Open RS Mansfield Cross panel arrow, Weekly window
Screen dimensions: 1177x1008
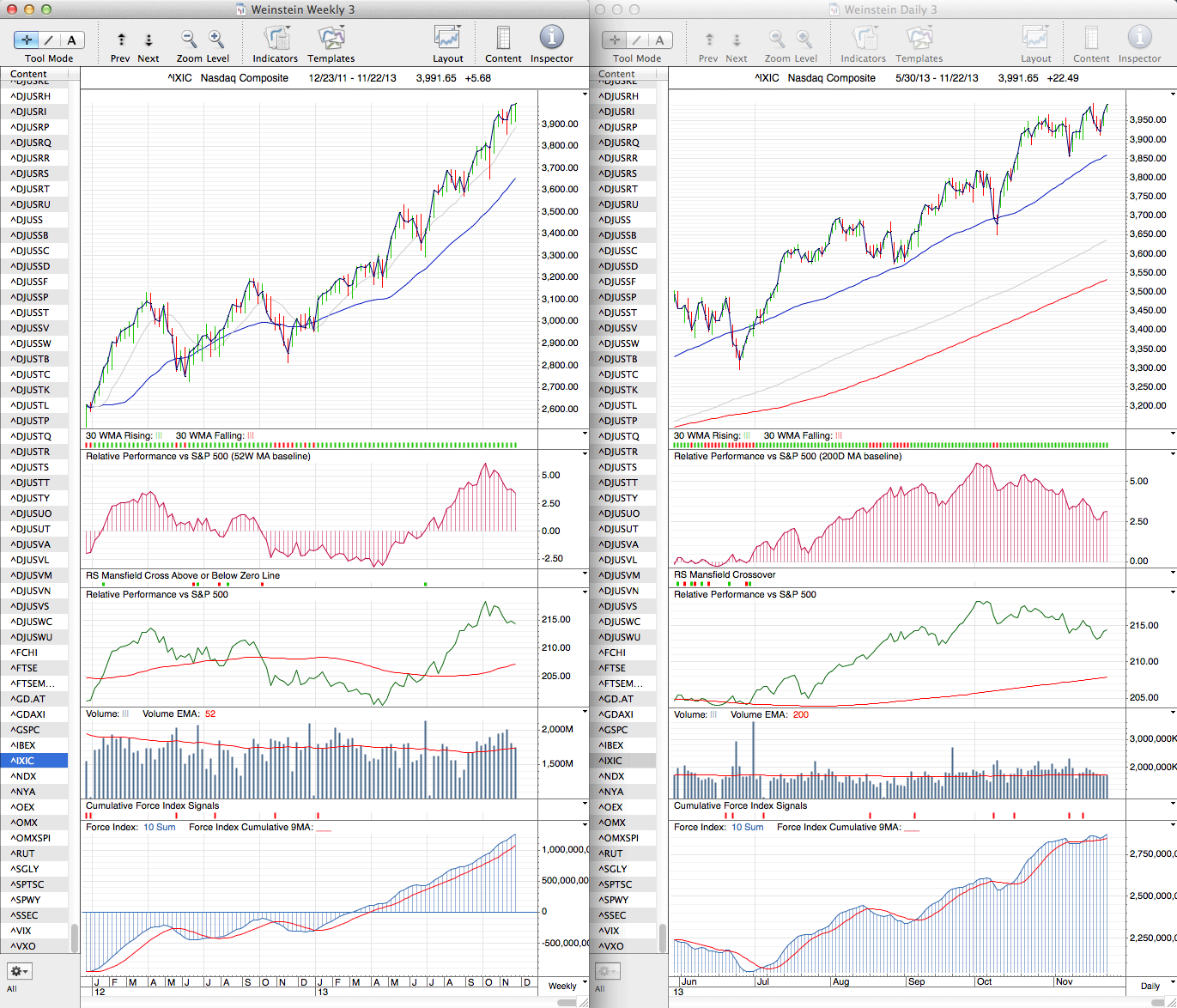[x=585, y=574]
